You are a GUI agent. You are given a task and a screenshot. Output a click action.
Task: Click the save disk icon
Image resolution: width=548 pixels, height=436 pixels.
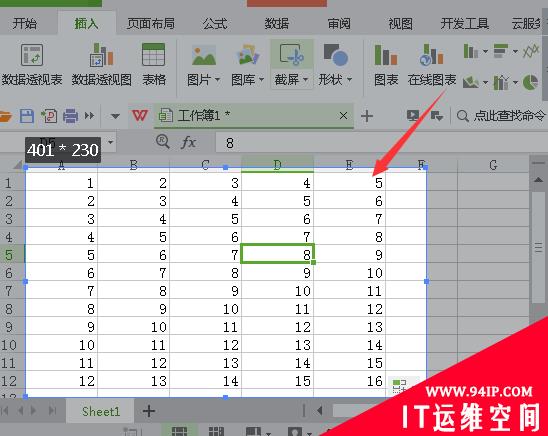[x=27, y=116]
